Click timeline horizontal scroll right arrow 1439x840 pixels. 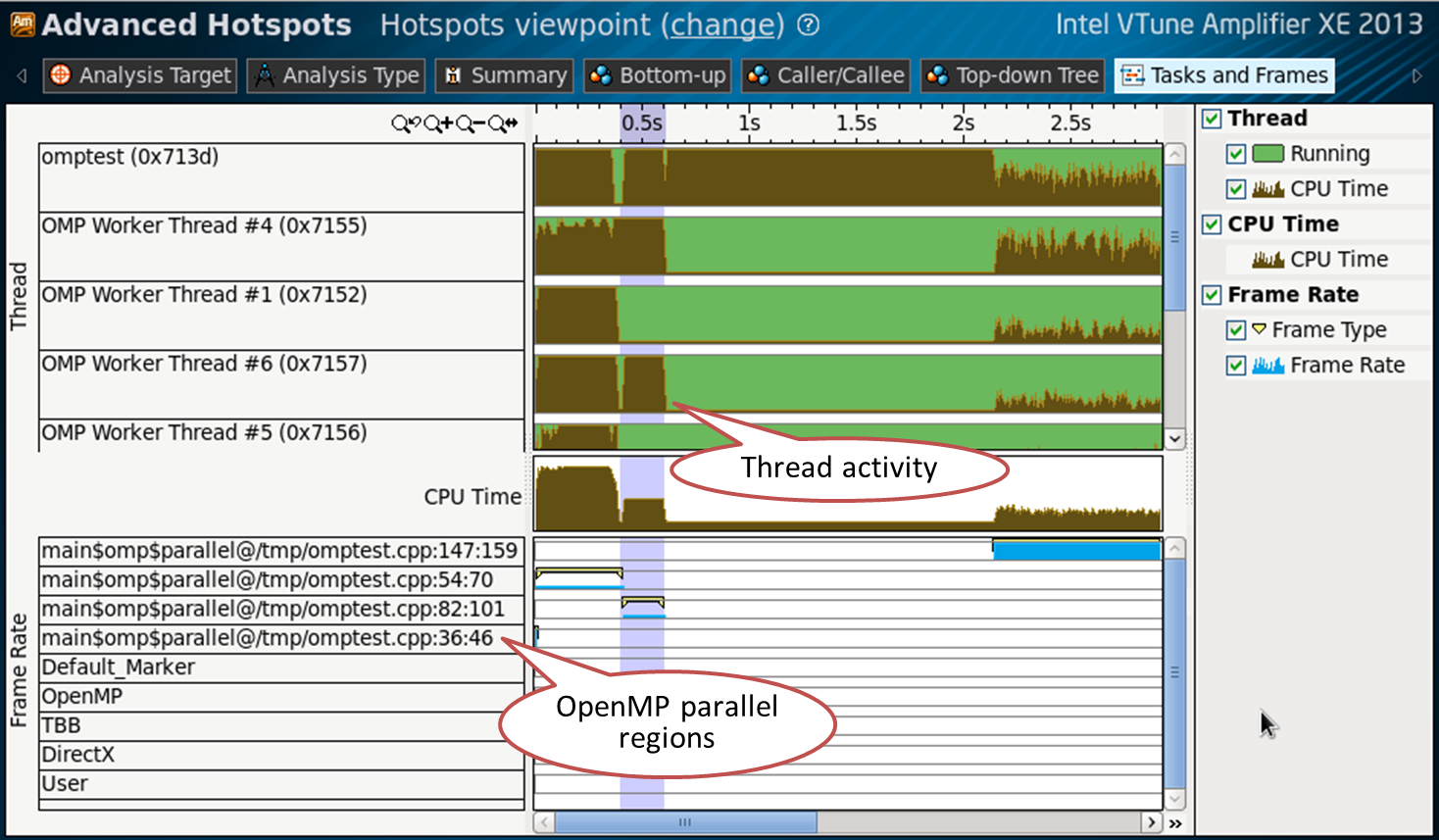[1152, 822]
